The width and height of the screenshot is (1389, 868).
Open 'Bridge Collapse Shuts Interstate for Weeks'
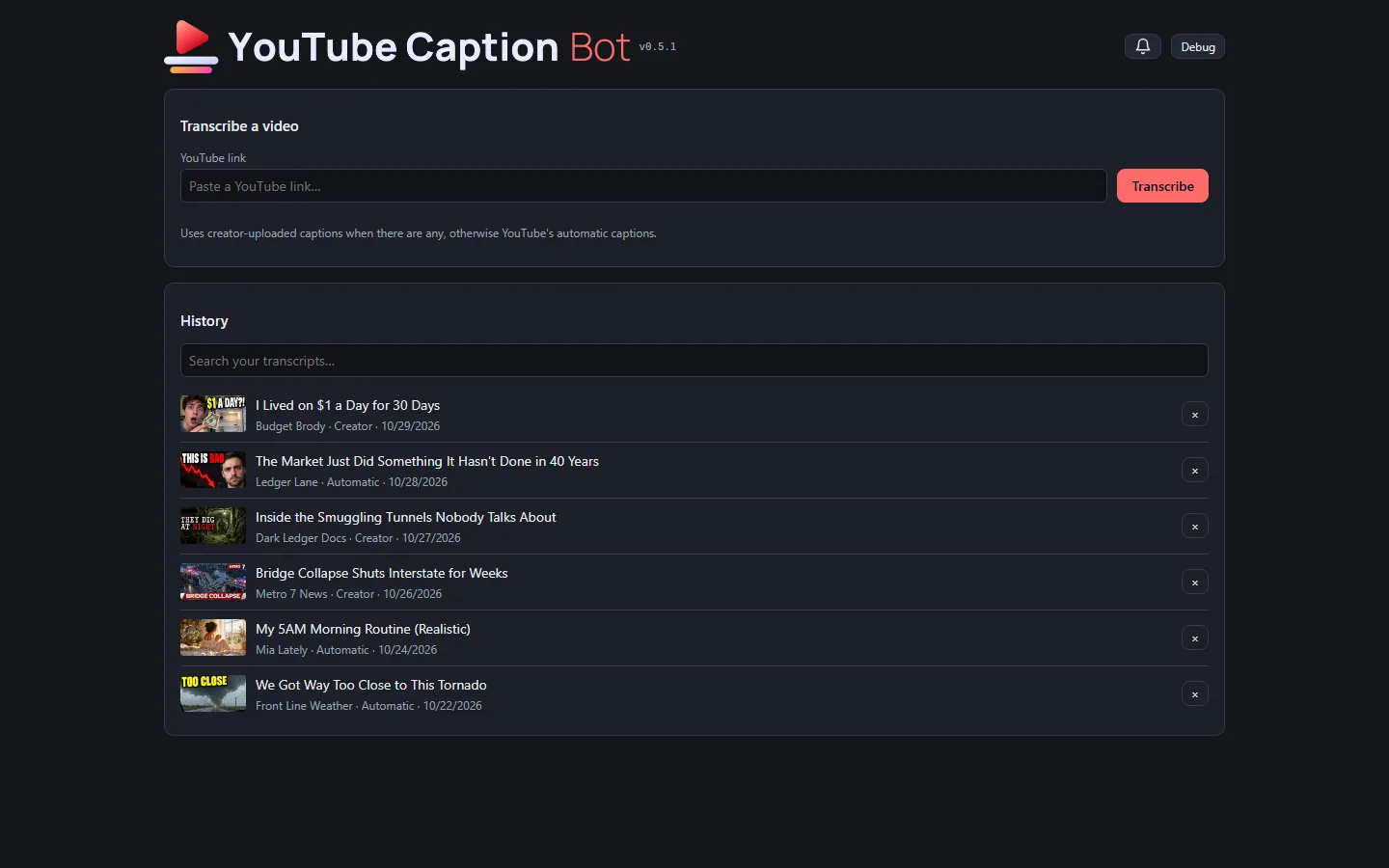click(381, 573)
